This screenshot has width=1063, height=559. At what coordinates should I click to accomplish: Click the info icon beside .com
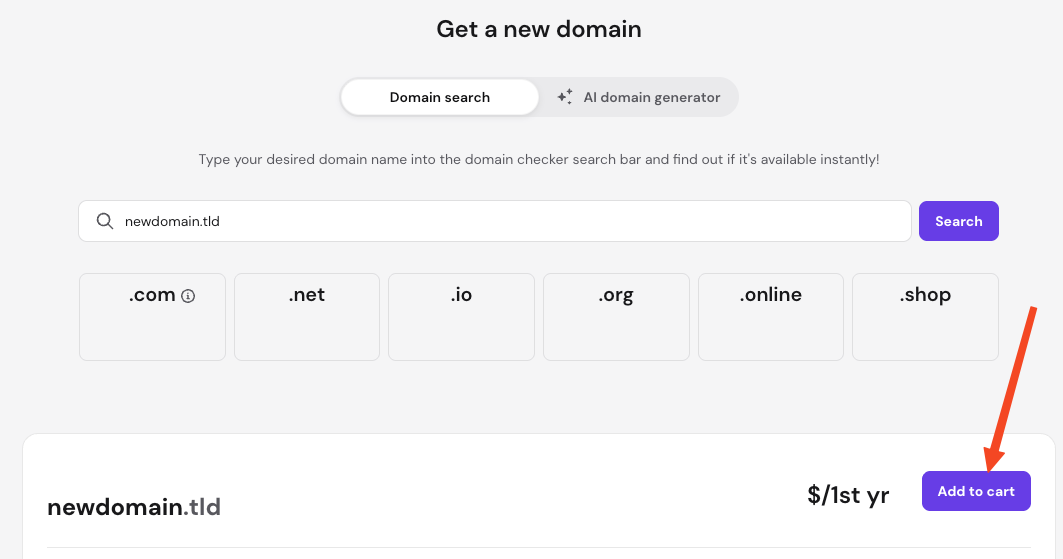(188, 296)
